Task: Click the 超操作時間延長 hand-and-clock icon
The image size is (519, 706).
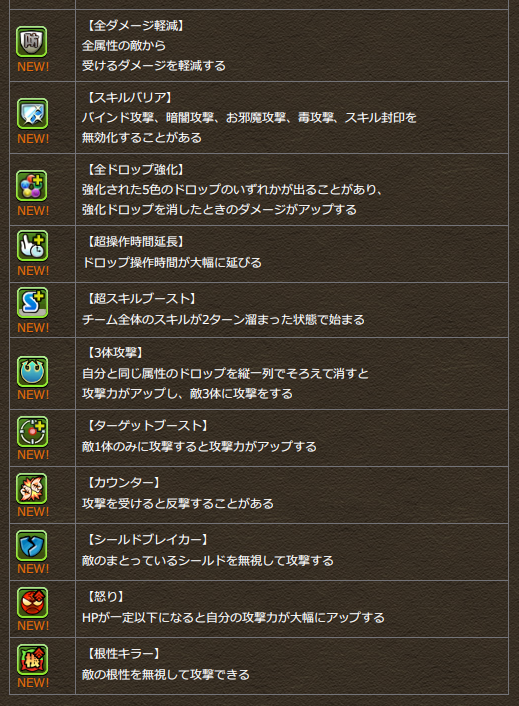Action: click(x=32, y=246)
